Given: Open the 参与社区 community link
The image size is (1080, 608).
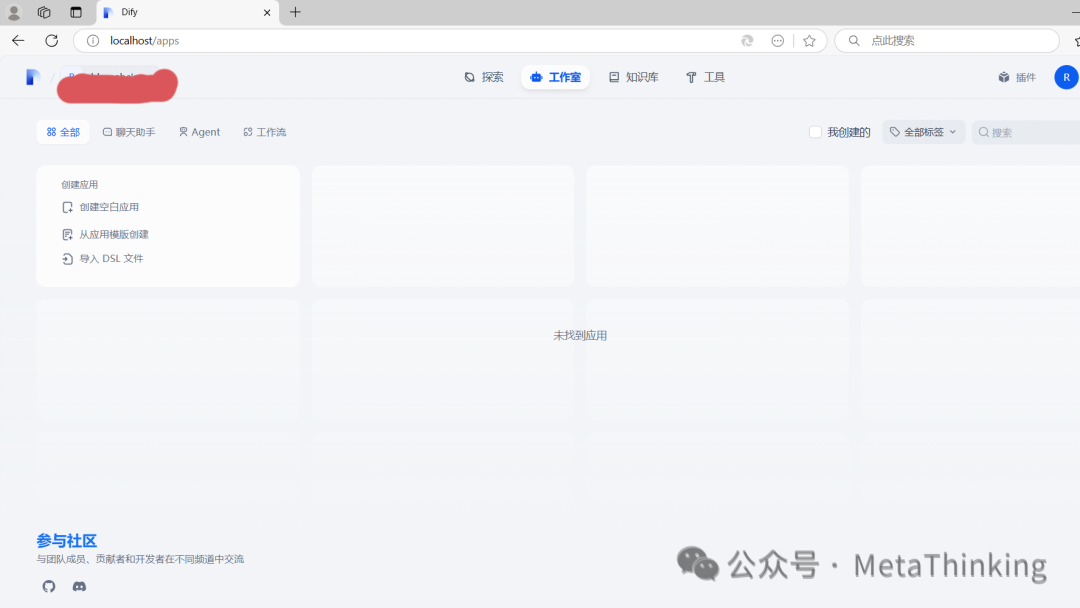Looking at the screenshot, I should tap(67, 540).
